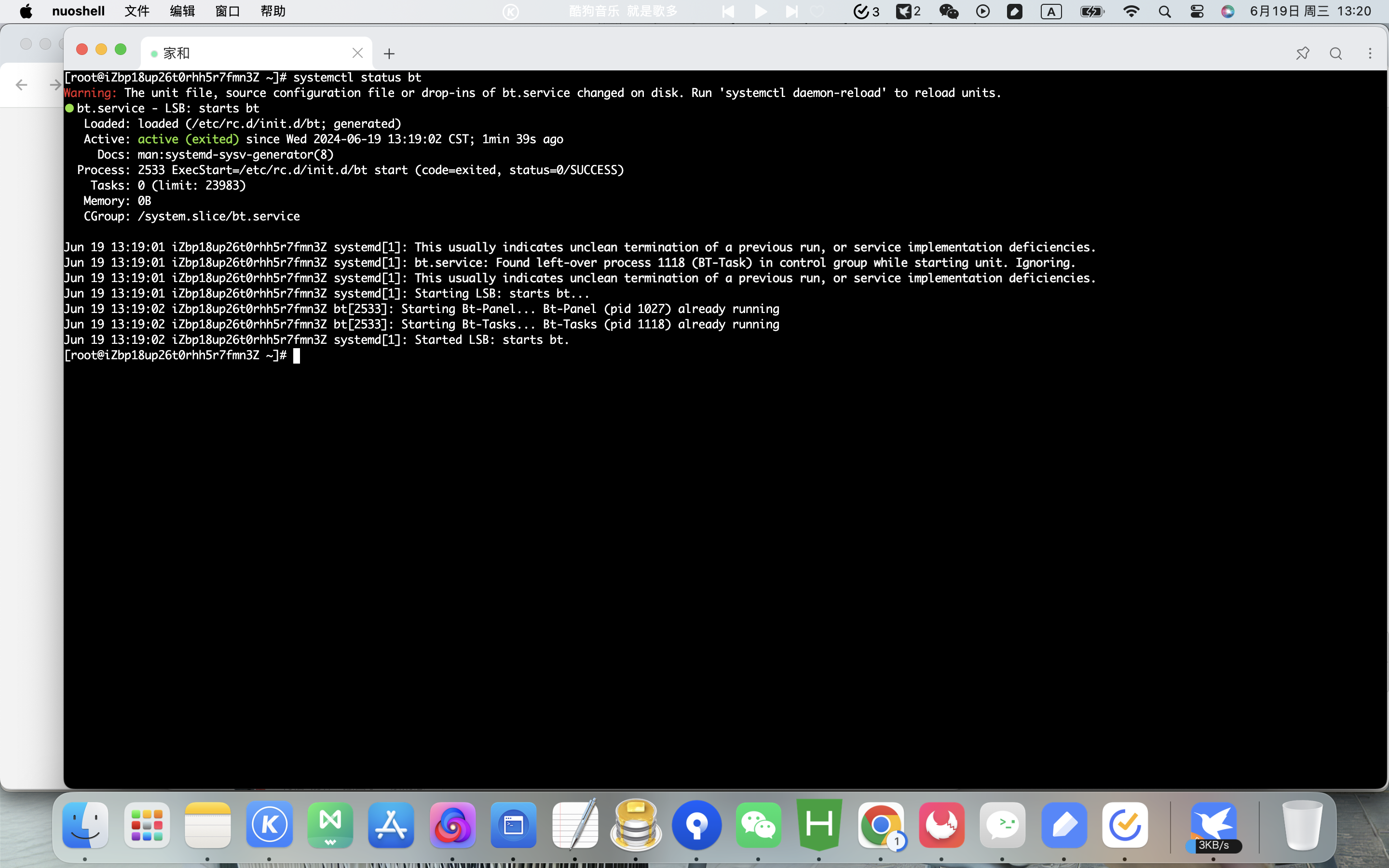1389x868 pixels.
Task: Open the menu bar bird icon showing 2
Action: 909,12
